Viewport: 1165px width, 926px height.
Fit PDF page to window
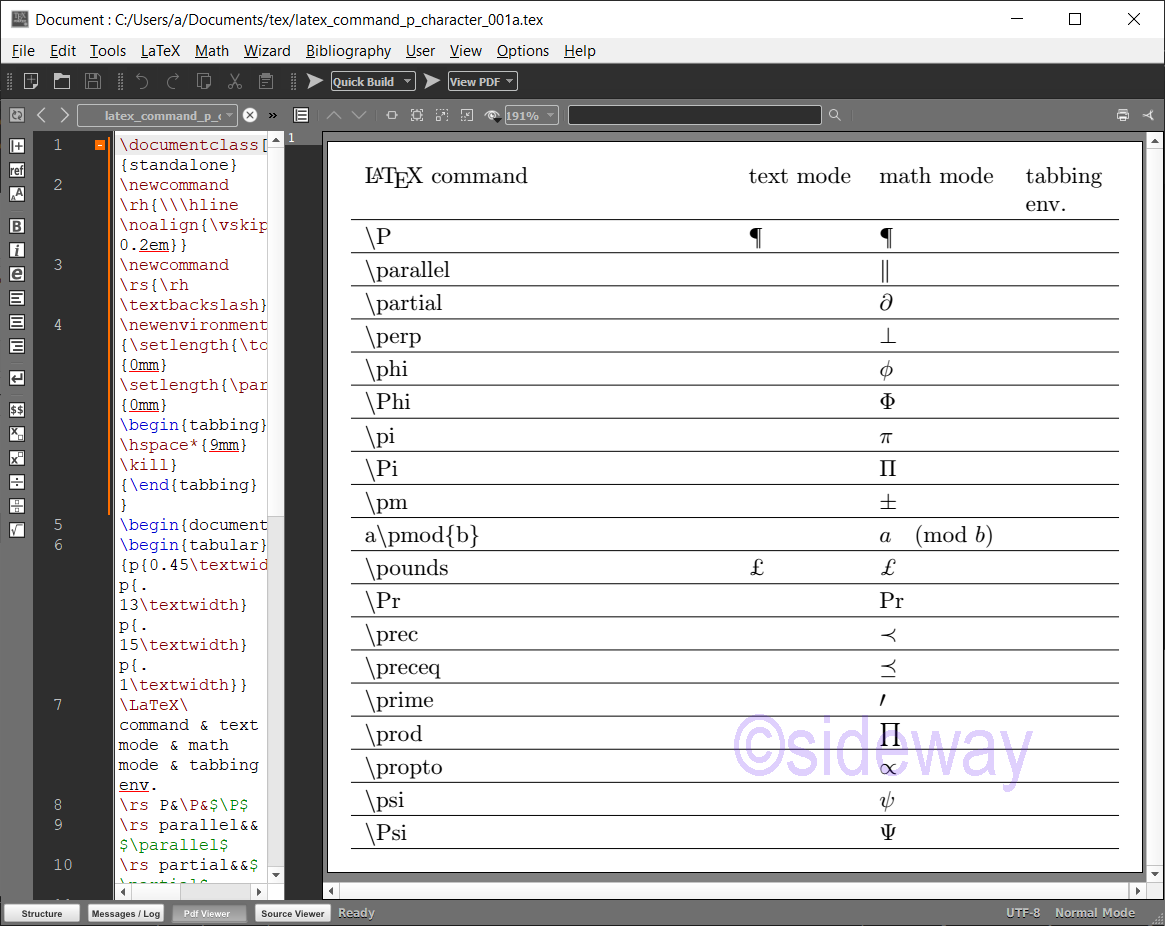[417, 115]
